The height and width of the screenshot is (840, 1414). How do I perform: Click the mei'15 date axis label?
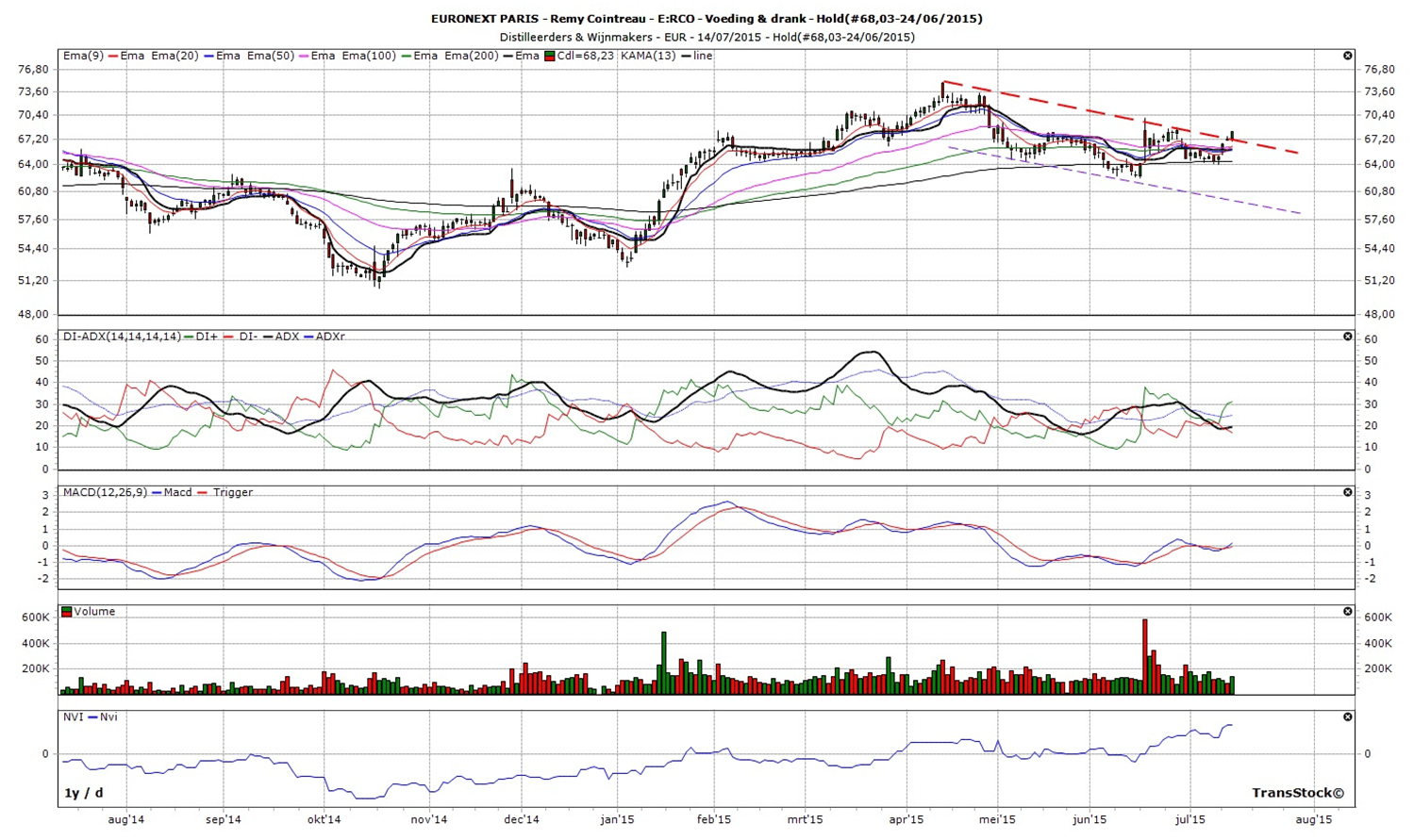pos(997,820)
